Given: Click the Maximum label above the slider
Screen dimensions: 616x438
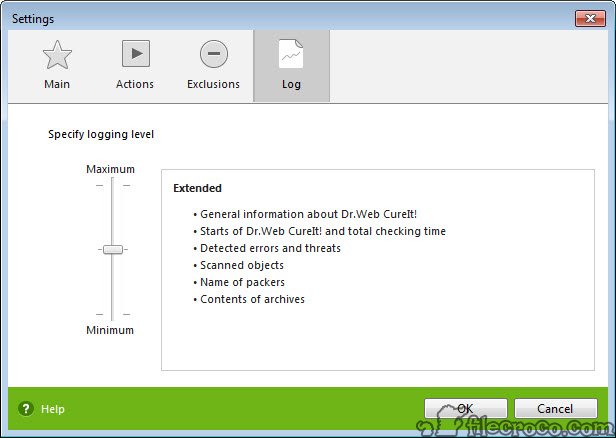Looking at the screenshot, I should pyautogui.click(x=110, y=169).
